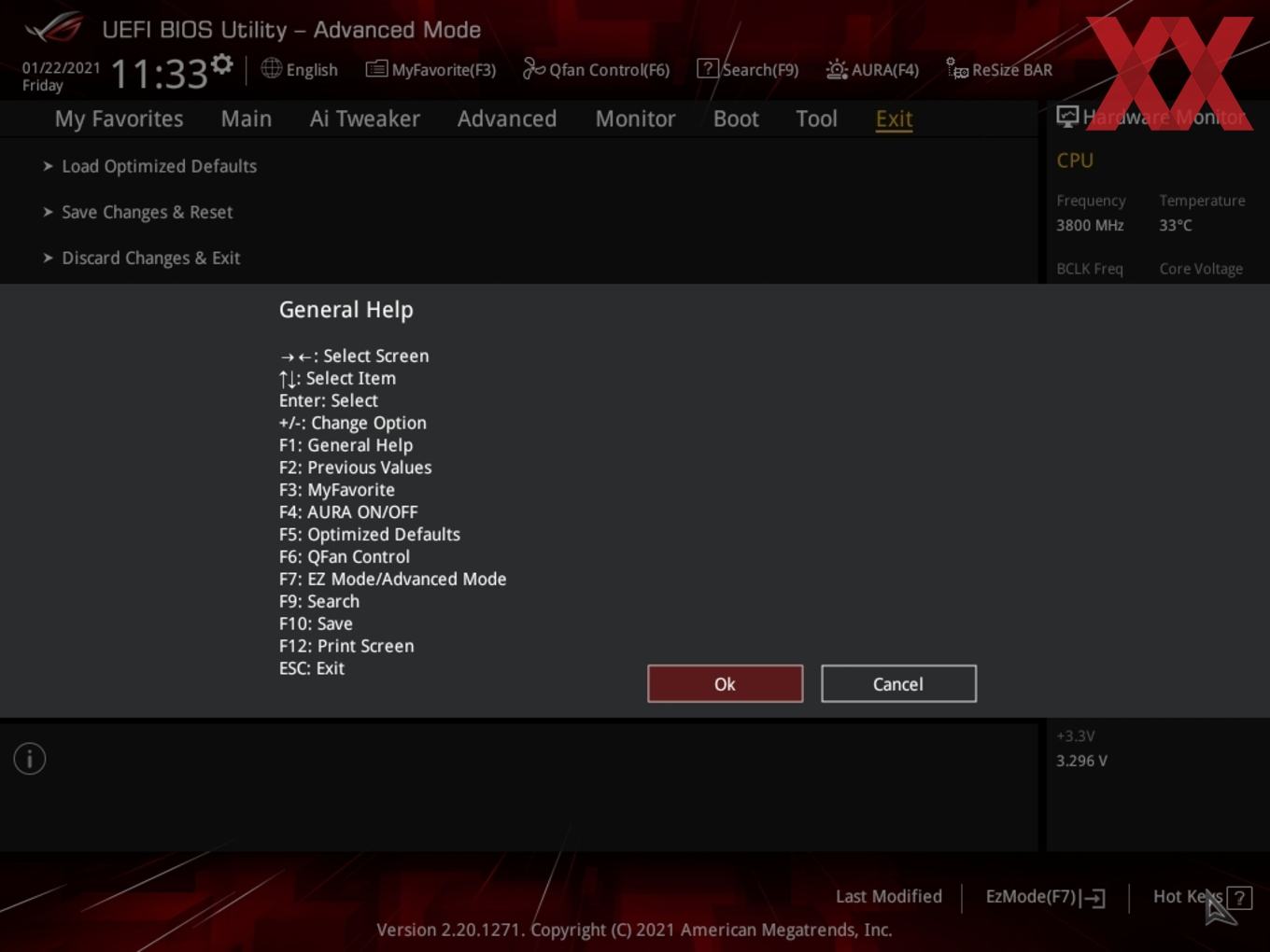Go to the Advanced tab
Image resolution: width=1270 pixels, height=952 pixels.
pos(507,119)
